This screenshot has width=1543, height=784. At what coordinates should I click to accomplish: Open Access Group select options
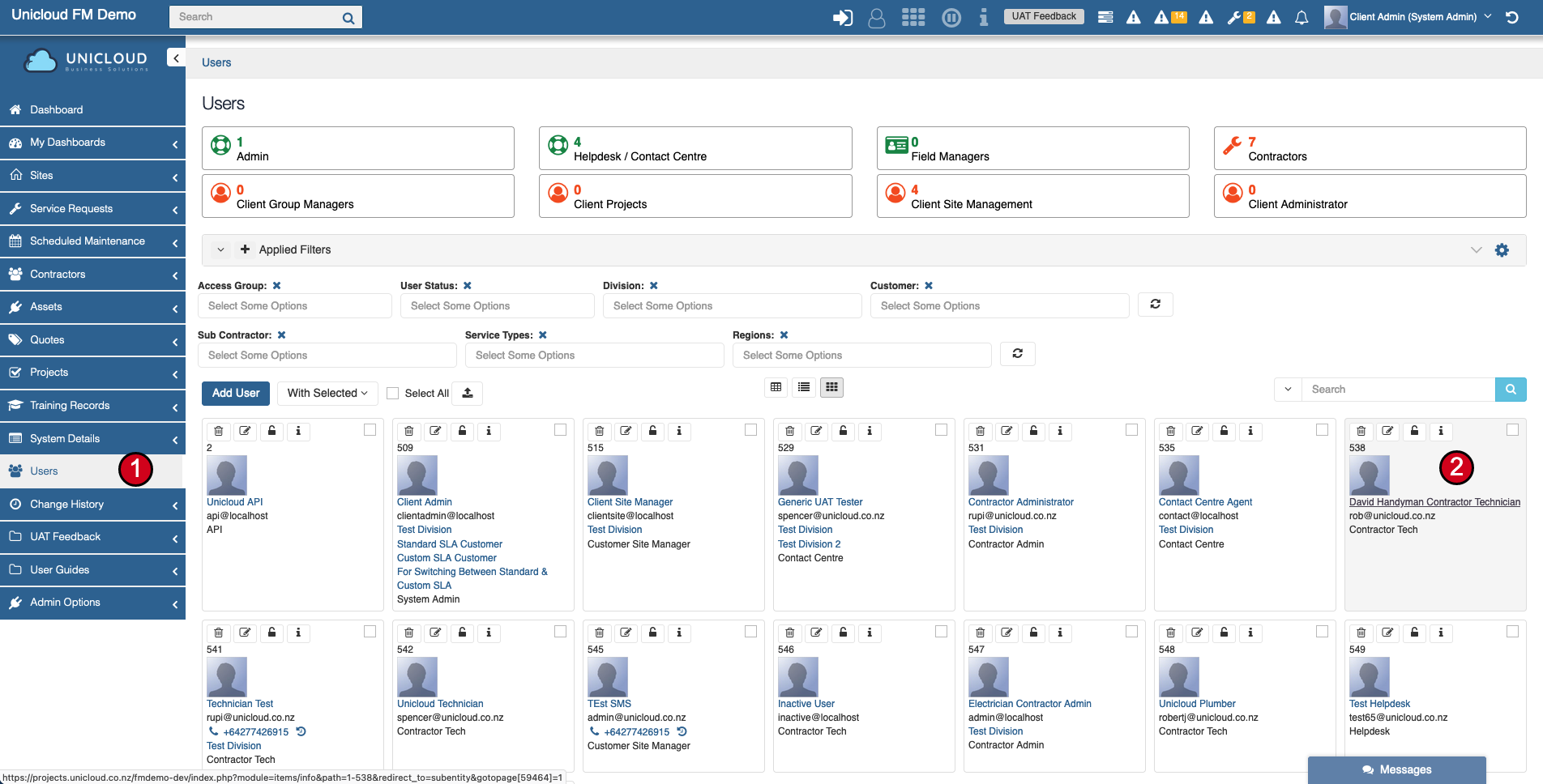pos(295,306)
